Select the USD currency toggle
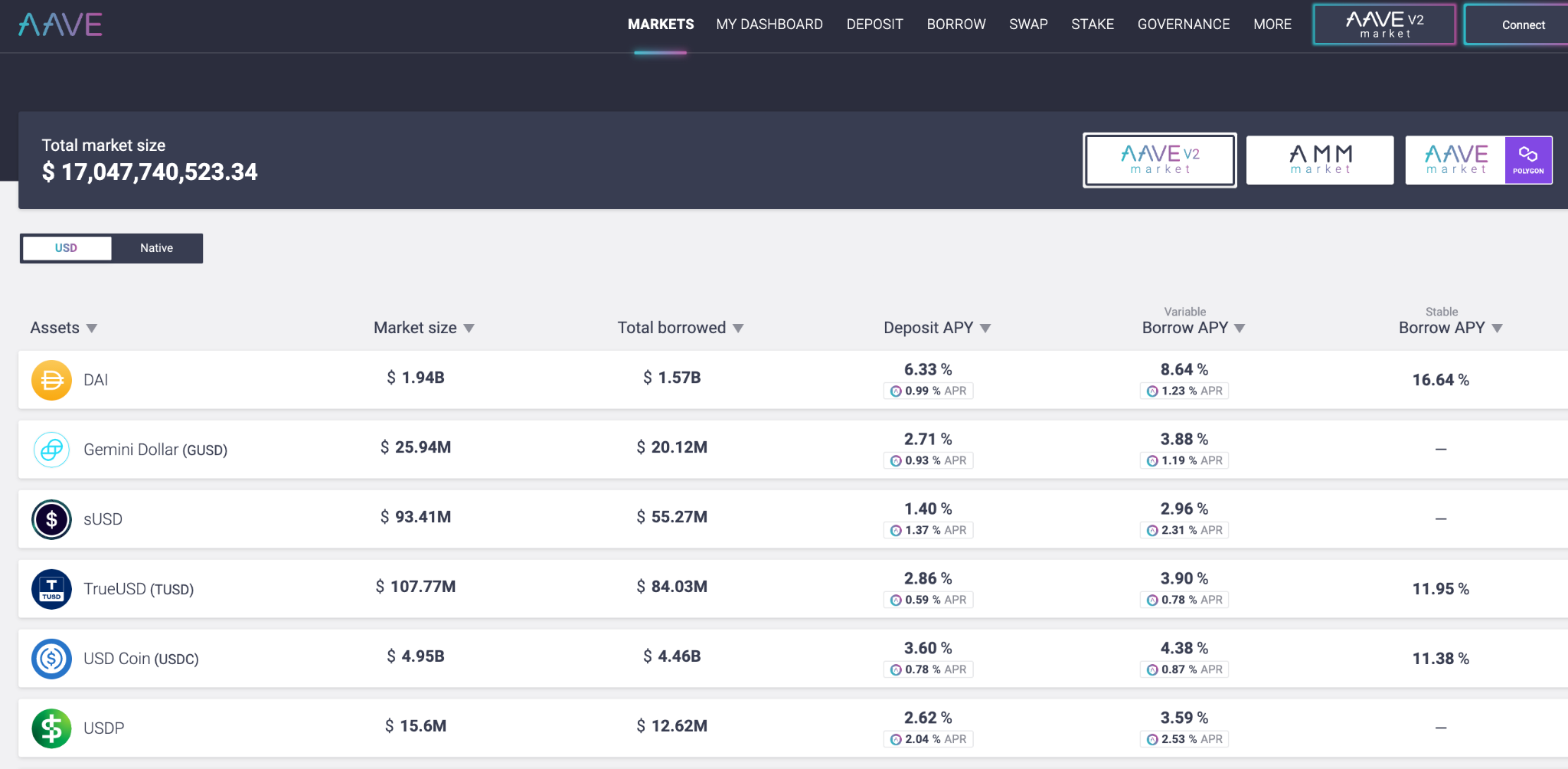Viewport: 1568px width, 769px height. [67, 248]
